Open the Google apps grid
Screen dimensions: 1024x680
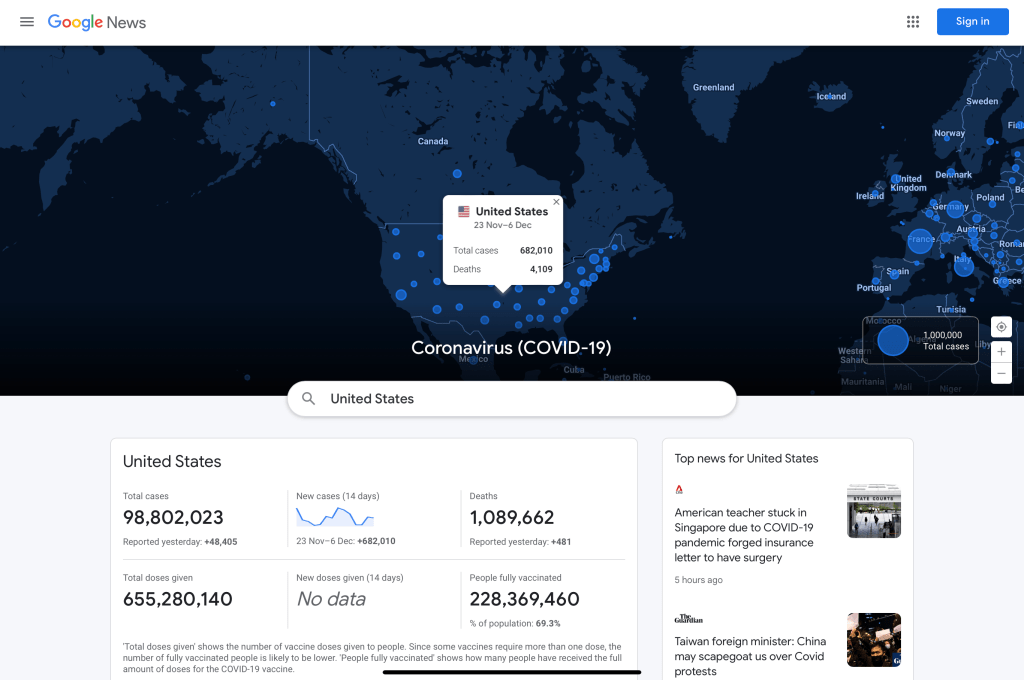click(912, 22)
